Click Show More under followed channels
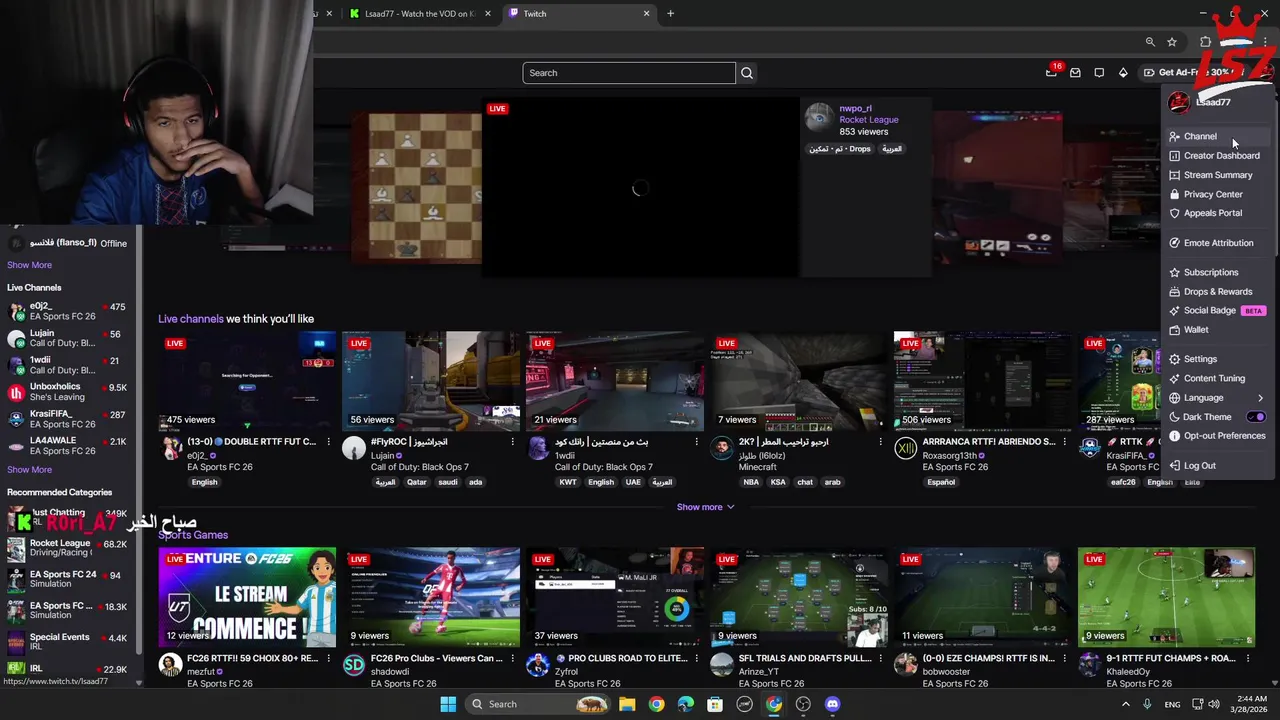The width and height of the screenshot is (1280, 720). (x=29, y=265)
